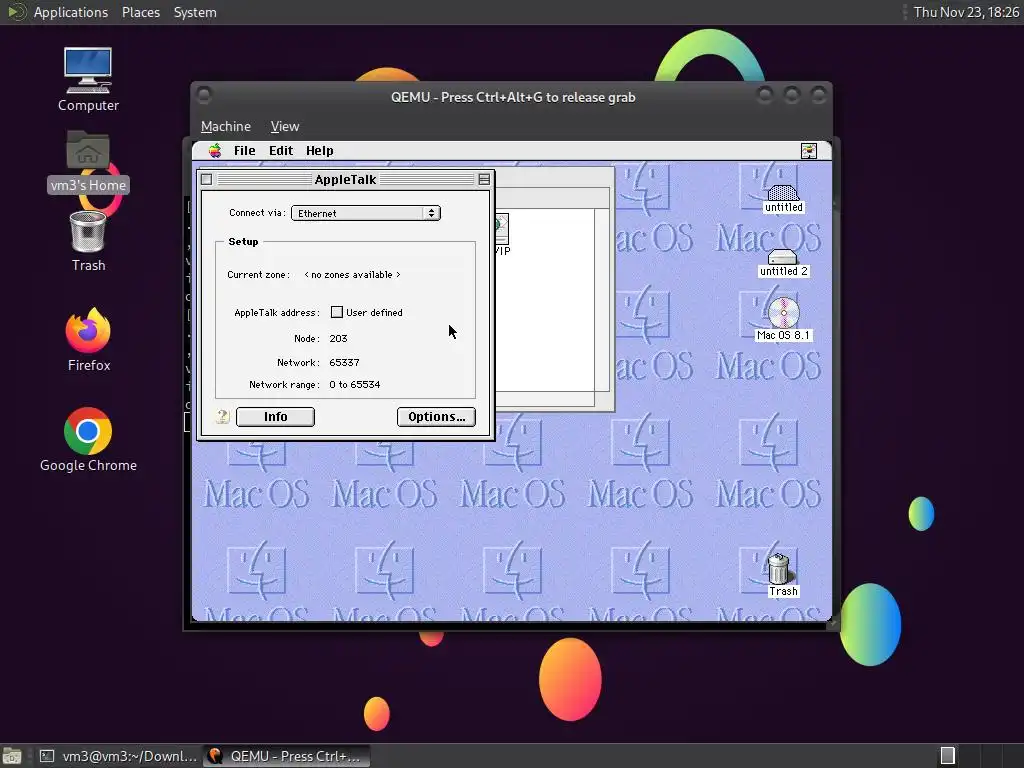Launch Firefox from the desktop
The image size is (1024, 768).
(x=88, y=340)
